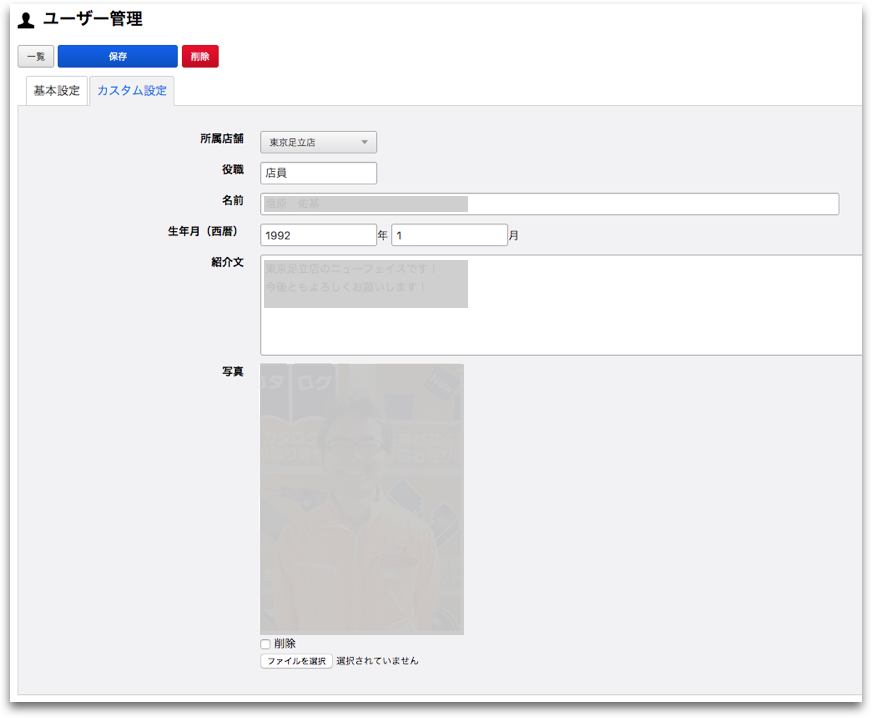Click the user silhouette icon beside the title
Screen dimensions: 872x718
[26, 20]
